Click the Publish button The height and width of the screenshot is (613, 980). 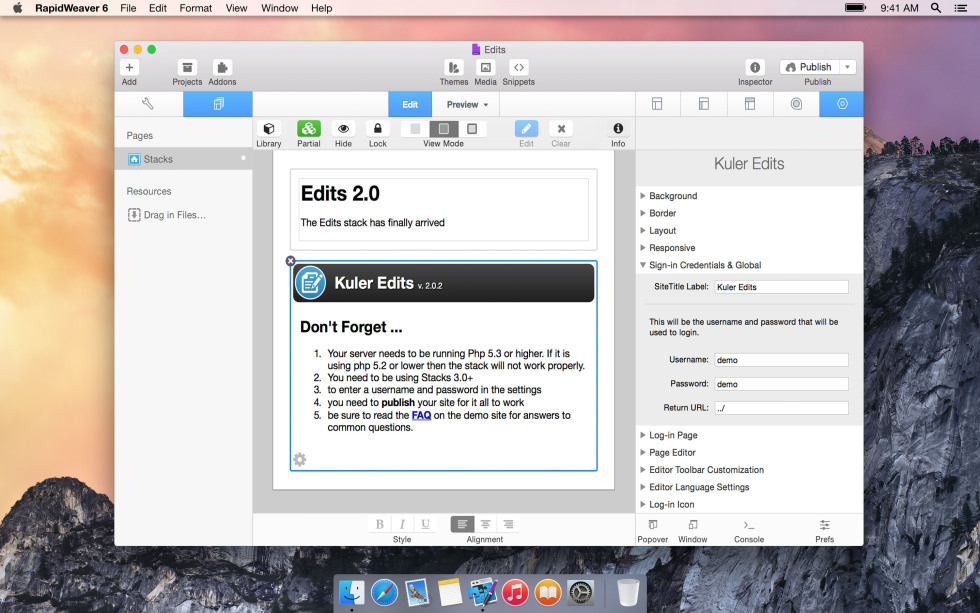(x=809, y=67)
